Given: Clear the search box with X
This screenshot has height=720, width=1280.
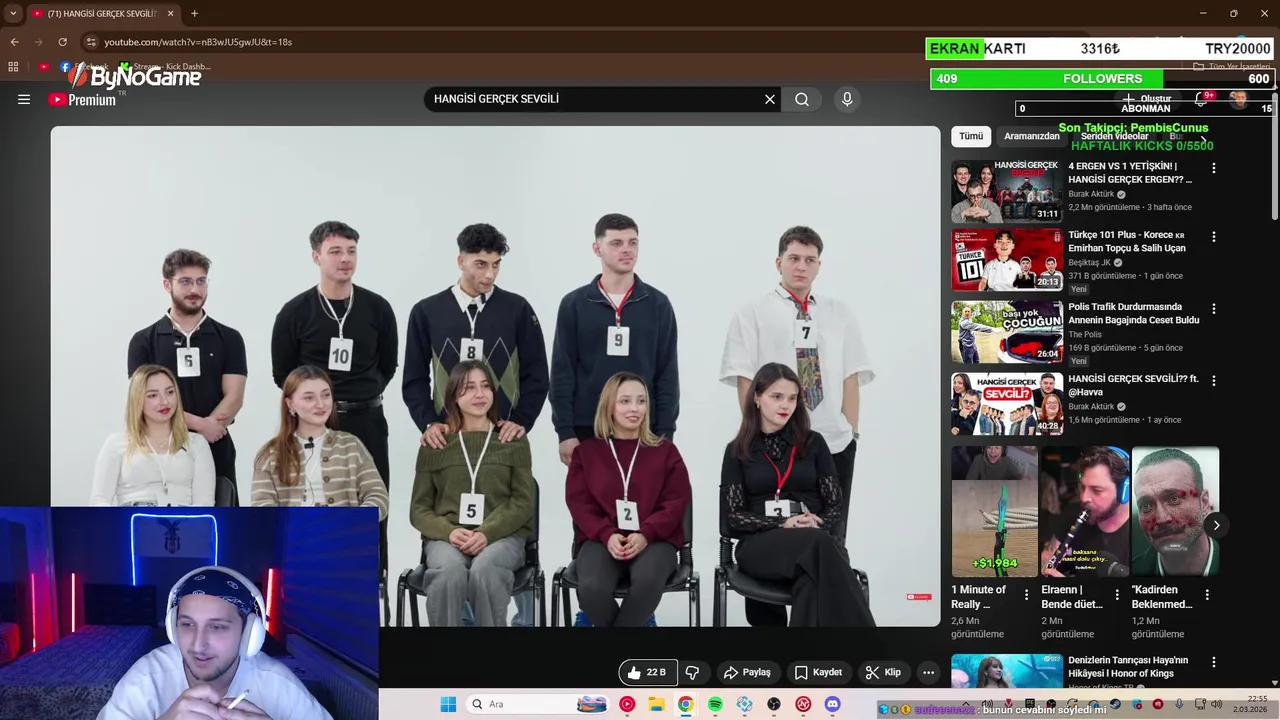Looking at the screenshot, I should point(770,99).
